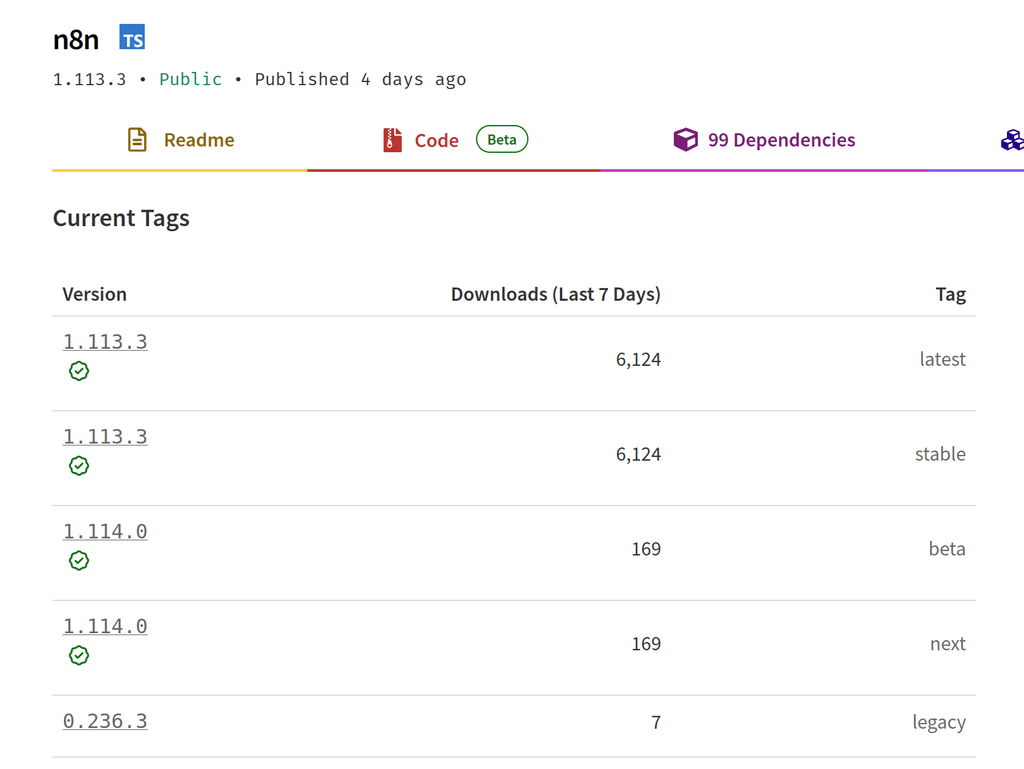This screenshot has height=769, width=1024.
Task: Click the Downloads (Last 7 Days) column header
Action: (555, 294)
